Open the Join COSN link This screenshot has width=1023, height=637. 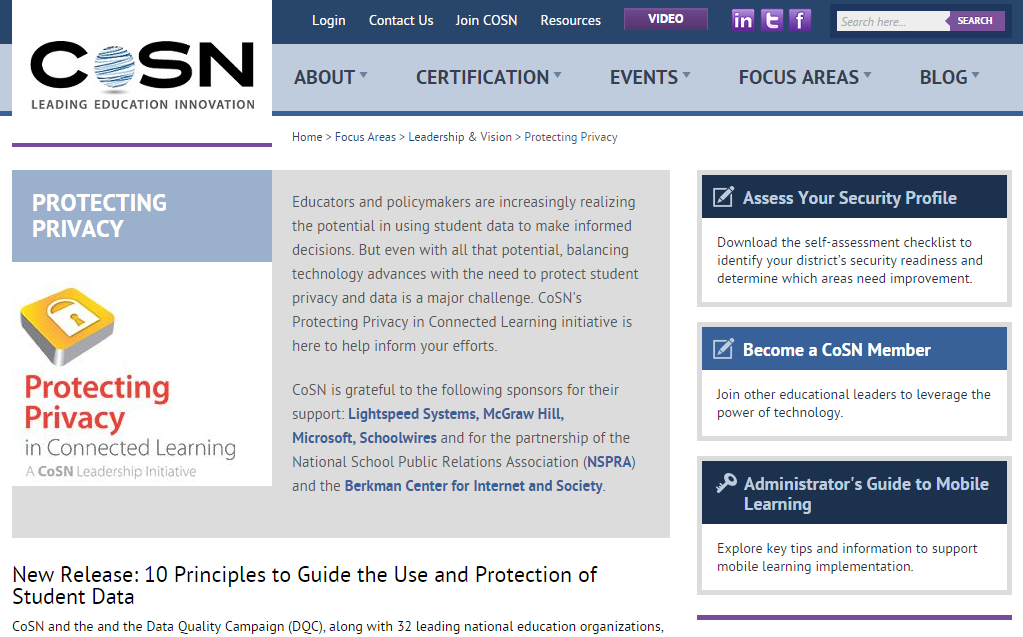486,20
